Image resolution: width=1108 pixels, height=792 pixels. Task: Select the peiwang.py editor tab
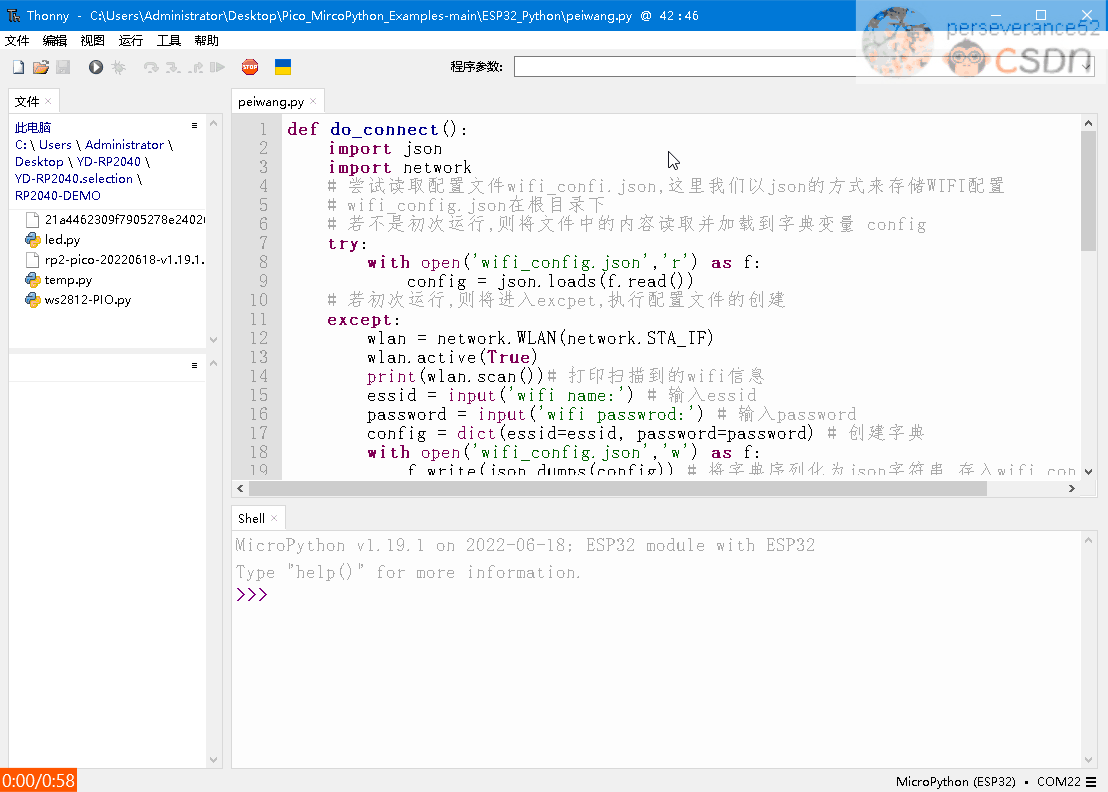271,102
